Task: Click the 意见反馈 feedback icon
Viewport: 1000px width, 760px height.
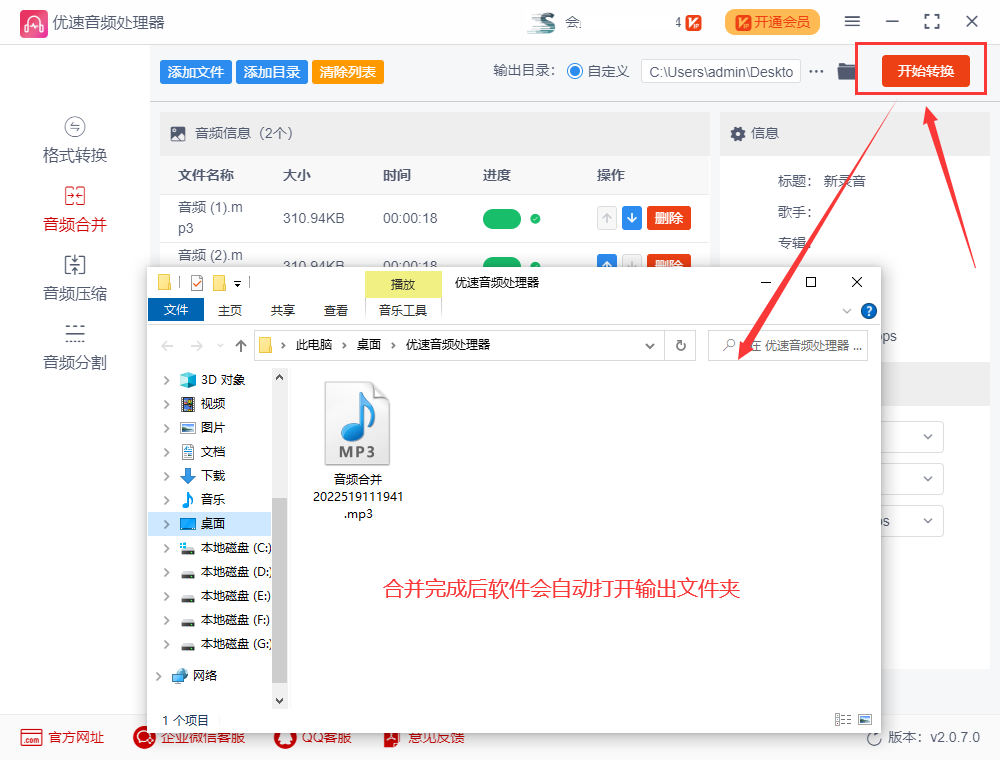Action: [x=389, y=737]
